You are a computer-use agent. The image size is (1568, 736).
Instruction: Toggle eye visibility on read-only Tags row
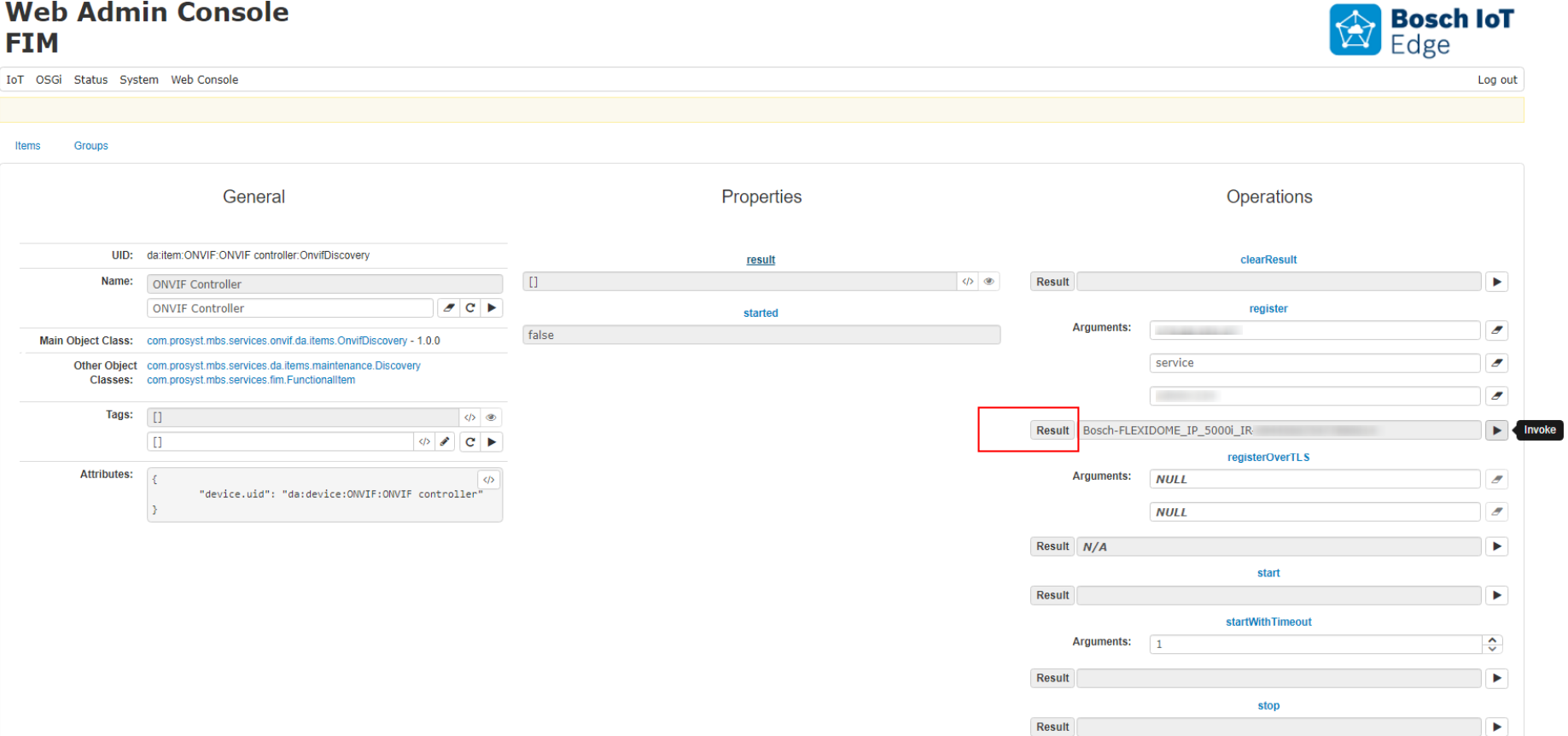491,418
